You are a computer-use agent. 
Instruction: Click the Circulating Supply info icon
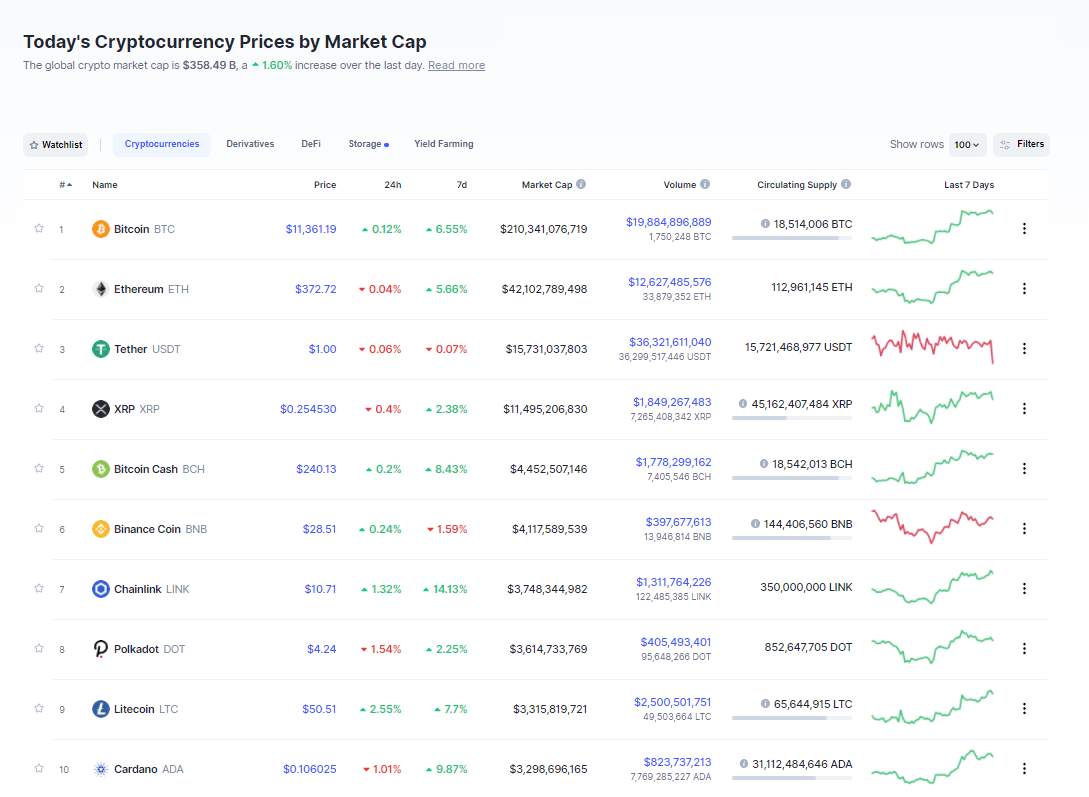coord(846,184)
